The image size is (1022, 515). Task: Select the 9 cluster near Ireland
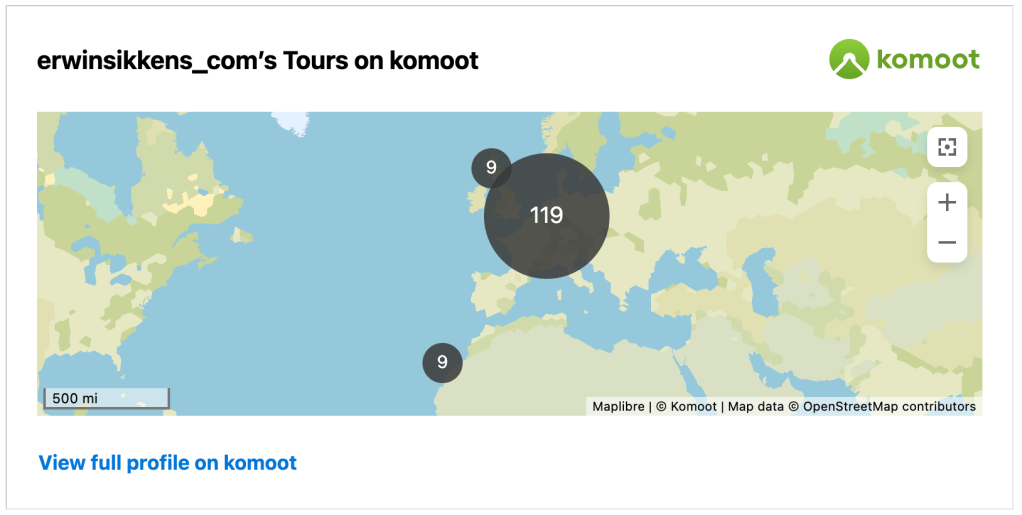[x=491, y=168]
